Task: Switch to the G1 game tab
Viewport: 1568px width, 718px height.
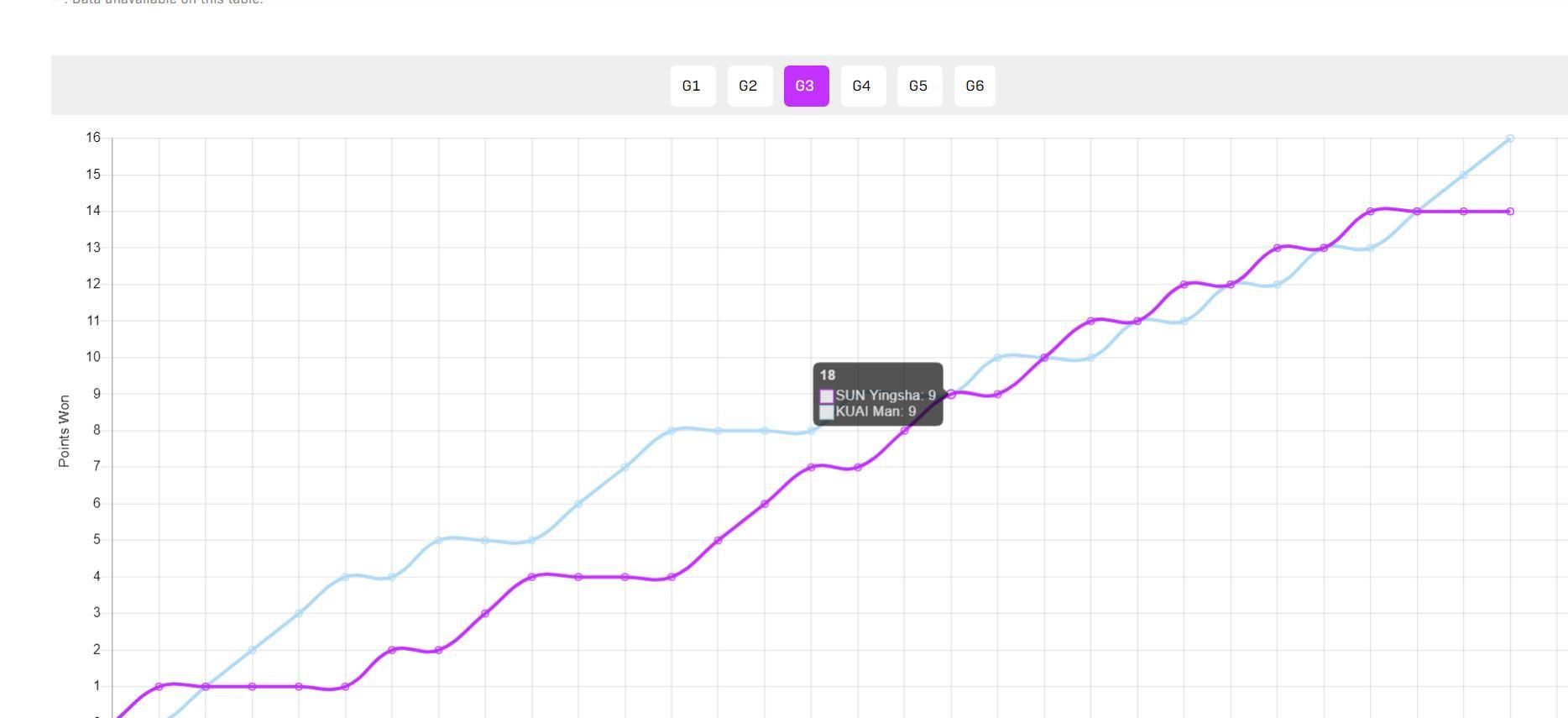Action: click(x=693, y=86)
